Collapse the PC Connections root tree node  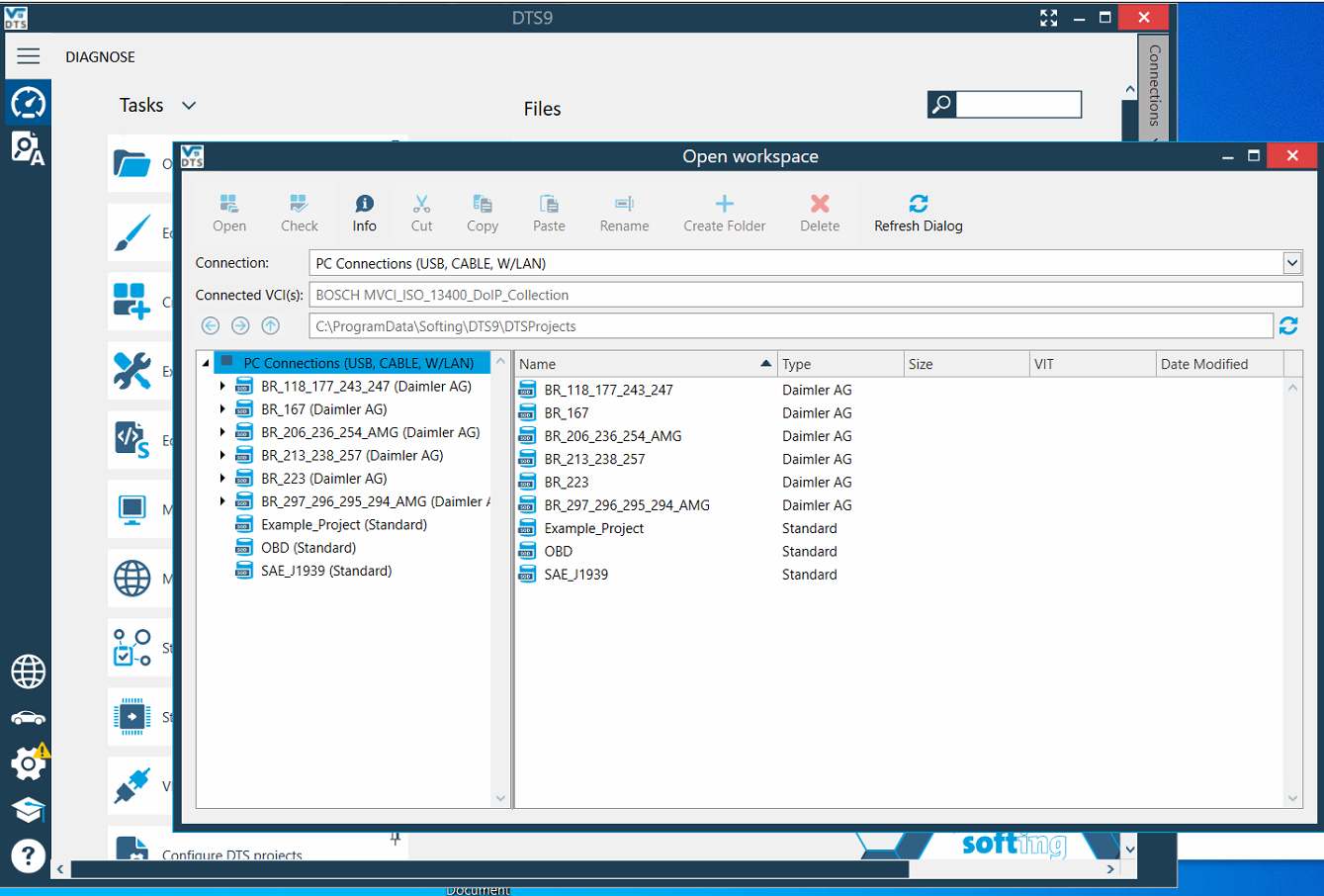(207, 363)
